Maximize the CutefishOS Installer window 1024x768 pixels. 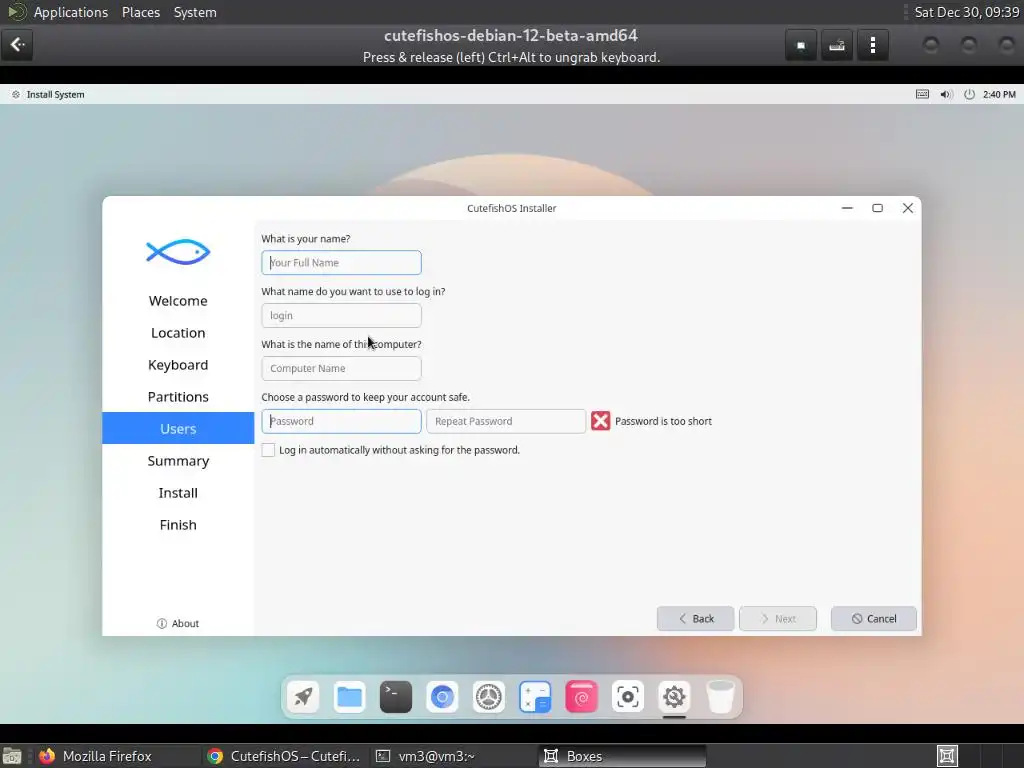pyautogui.click(x=877, y=208)
